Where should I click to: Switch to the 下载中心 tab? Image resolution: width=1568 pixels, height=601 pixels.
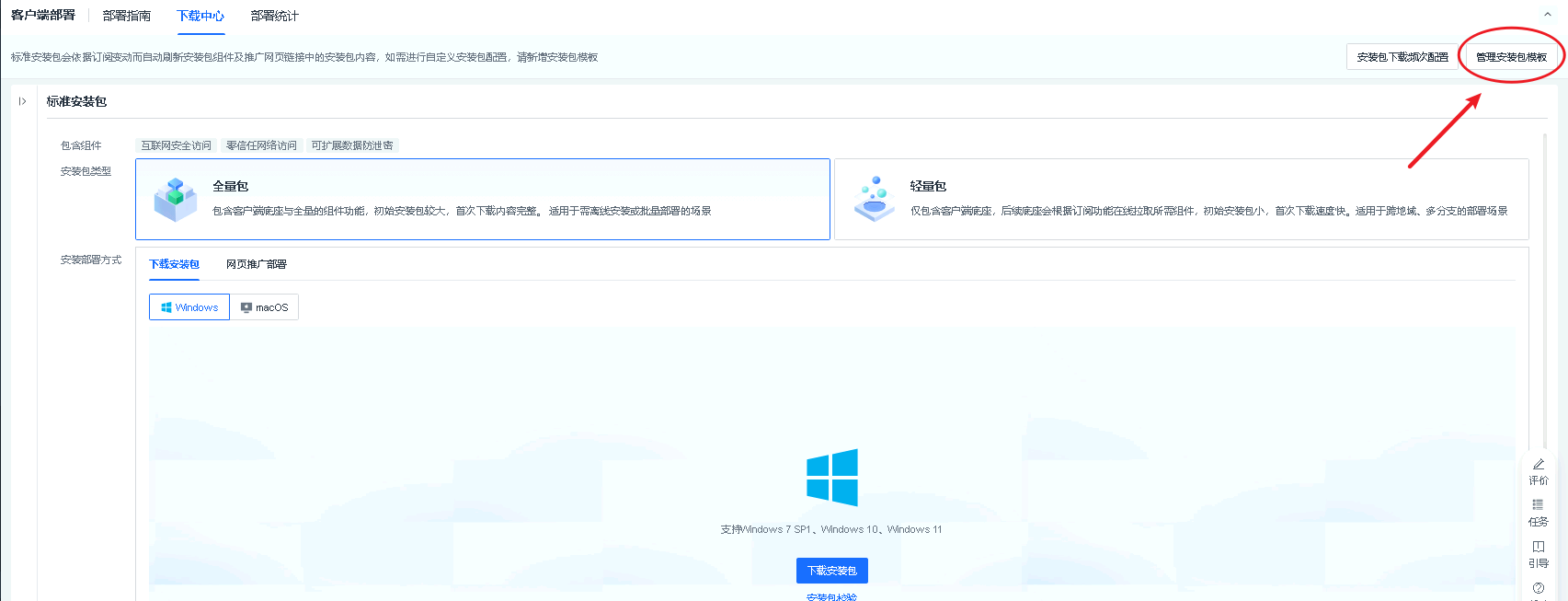click(x=200, y=16)
